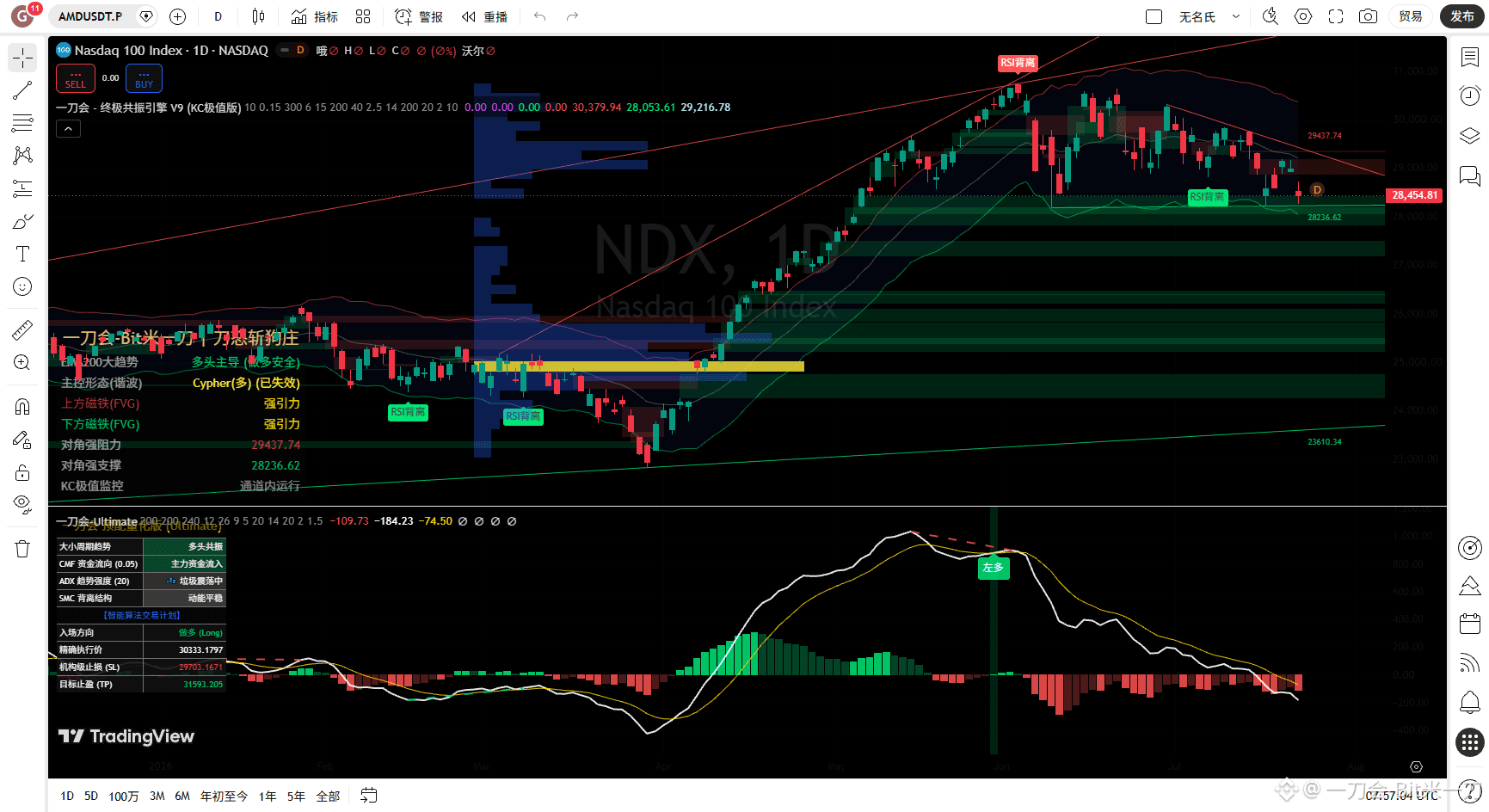Expand the 无名氏 layout name chevron
This screenshot has height=812, width=1489.
(1236, 16)
